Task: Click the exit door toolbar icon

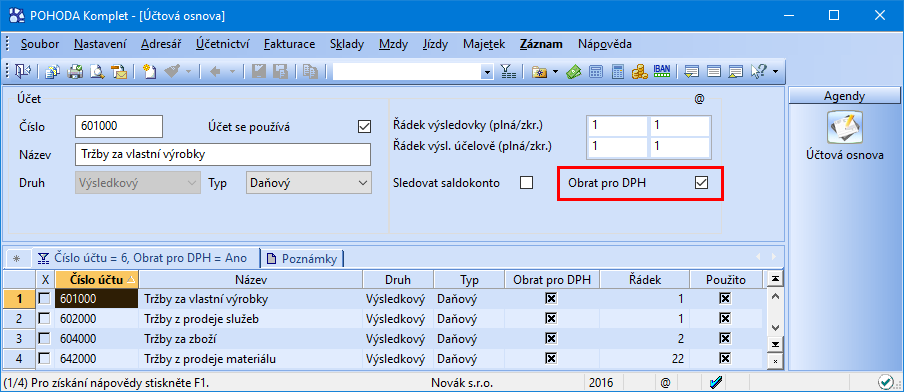Action: coord(22,71)
